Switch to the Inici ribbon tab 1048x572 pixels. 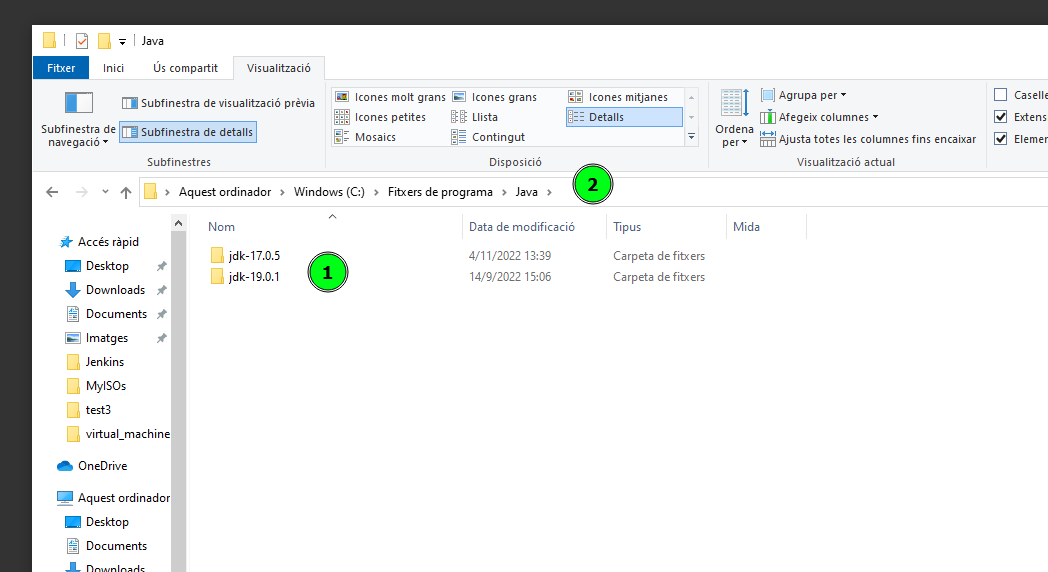(114, 67)
